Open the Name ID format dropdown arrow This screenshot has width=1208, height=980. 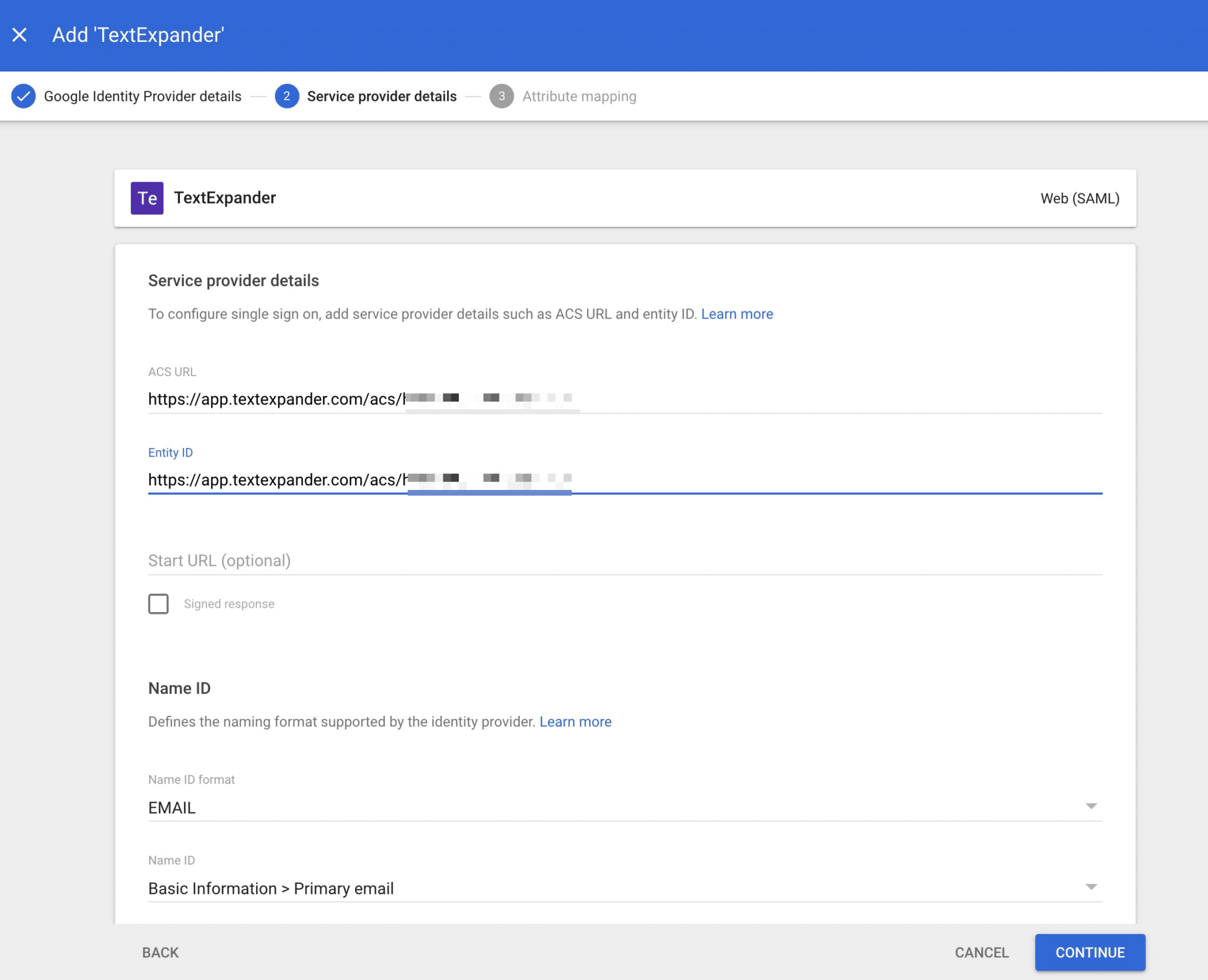tap(1091, 806)
